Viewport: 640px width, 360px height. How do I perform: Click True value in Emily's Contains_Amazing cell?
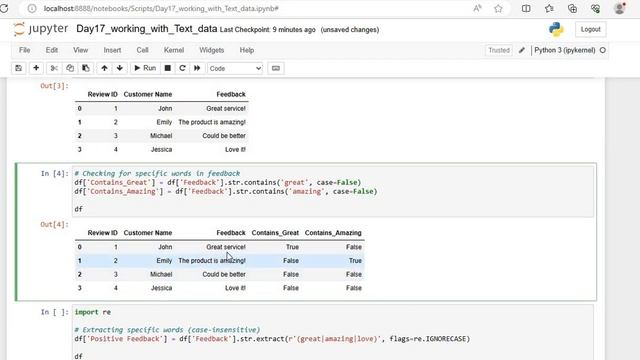coord(355,260)
